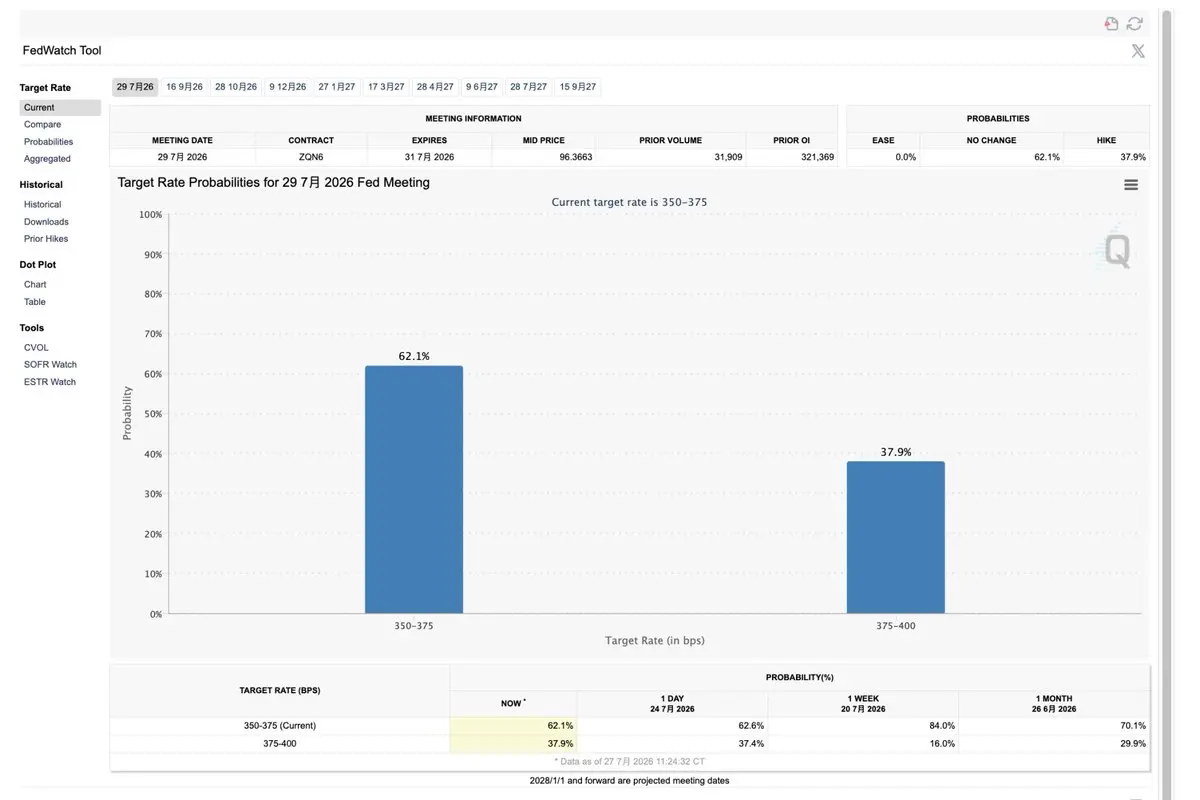This screenshot has width=1200, height=800.
Task: Click the 375-400 blue probability bar
Action: [896, 538]
